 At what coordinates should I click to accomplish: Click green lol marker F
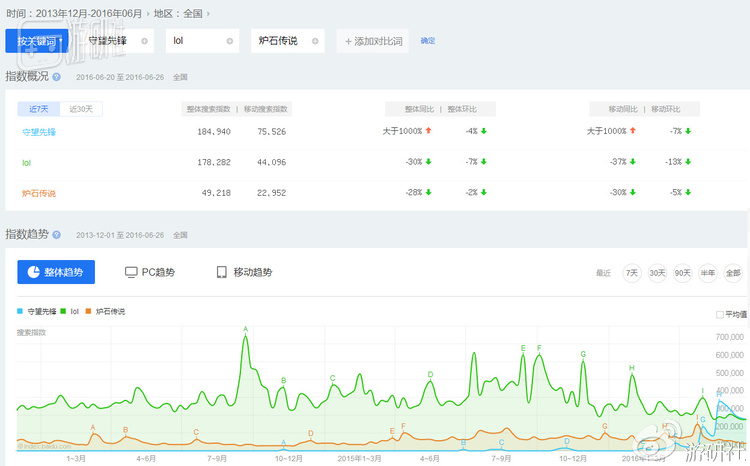(539, 348)
